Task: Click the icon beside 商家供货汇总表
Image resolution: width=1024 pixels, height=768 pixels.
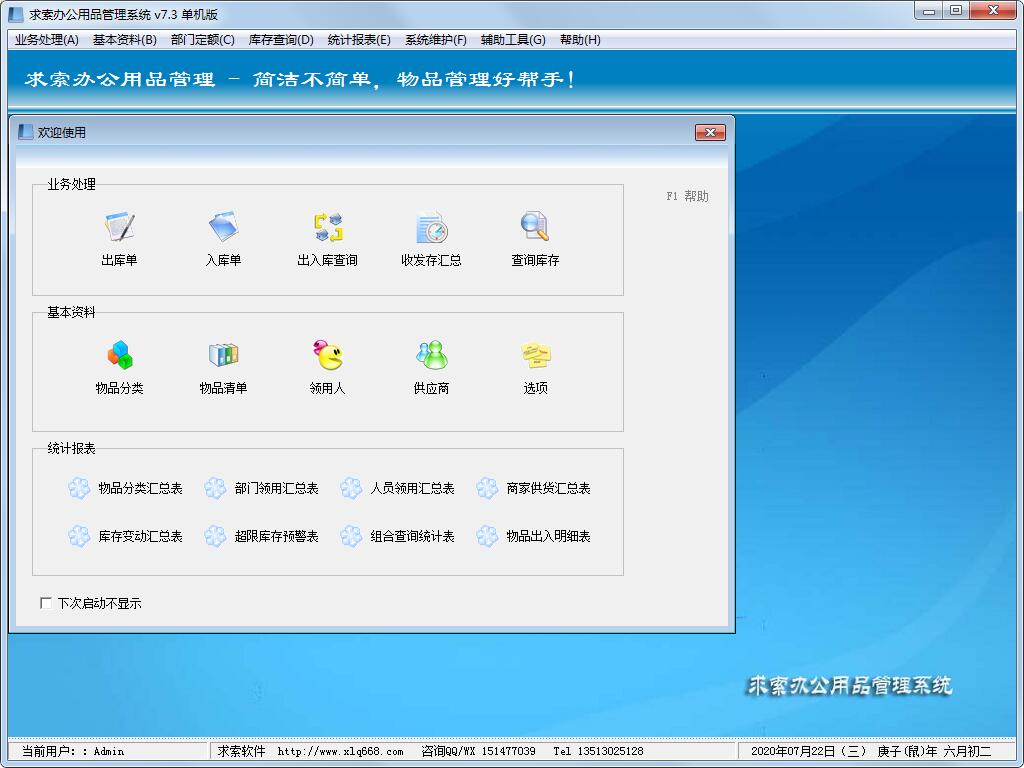Action: click(487, 488)
